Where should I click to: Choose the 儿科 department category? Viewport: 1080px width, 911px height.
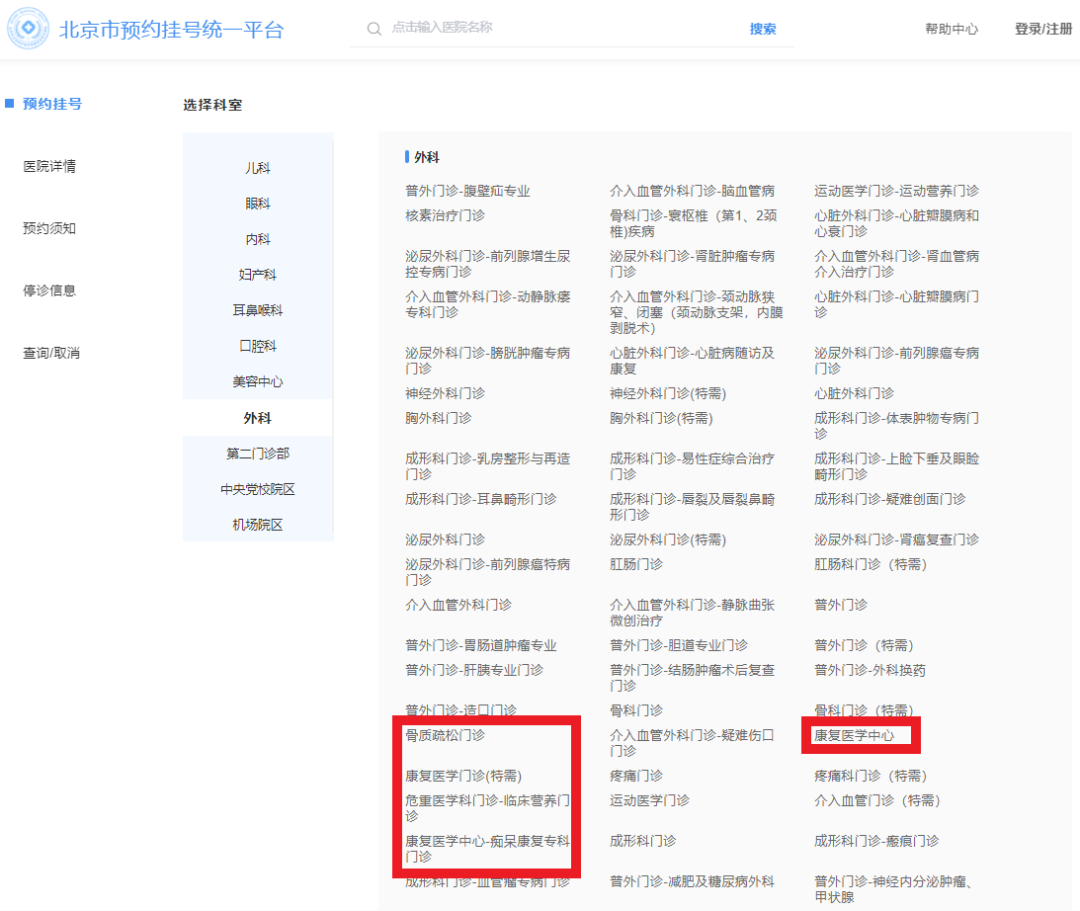click(x=258, y=168)
